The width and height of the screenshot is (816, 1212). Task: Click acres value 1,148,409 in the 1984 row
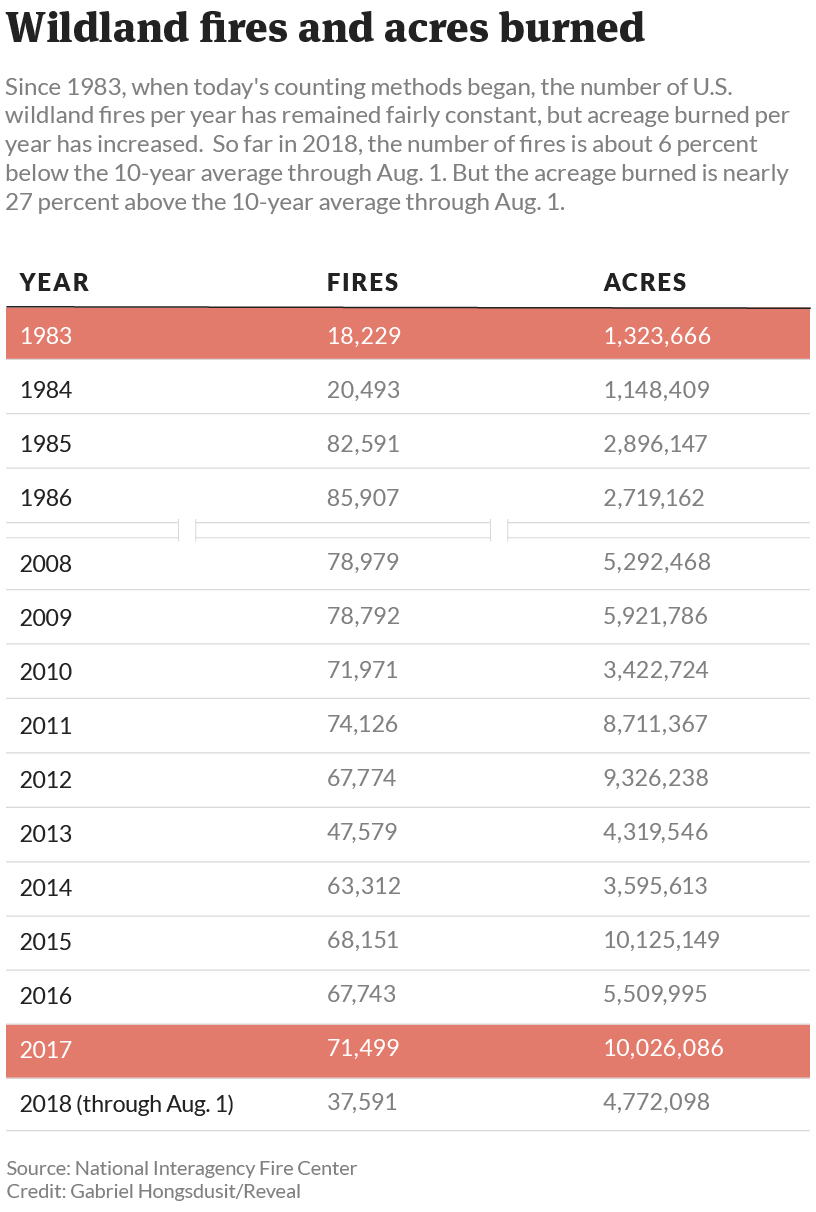click(656, 389)
